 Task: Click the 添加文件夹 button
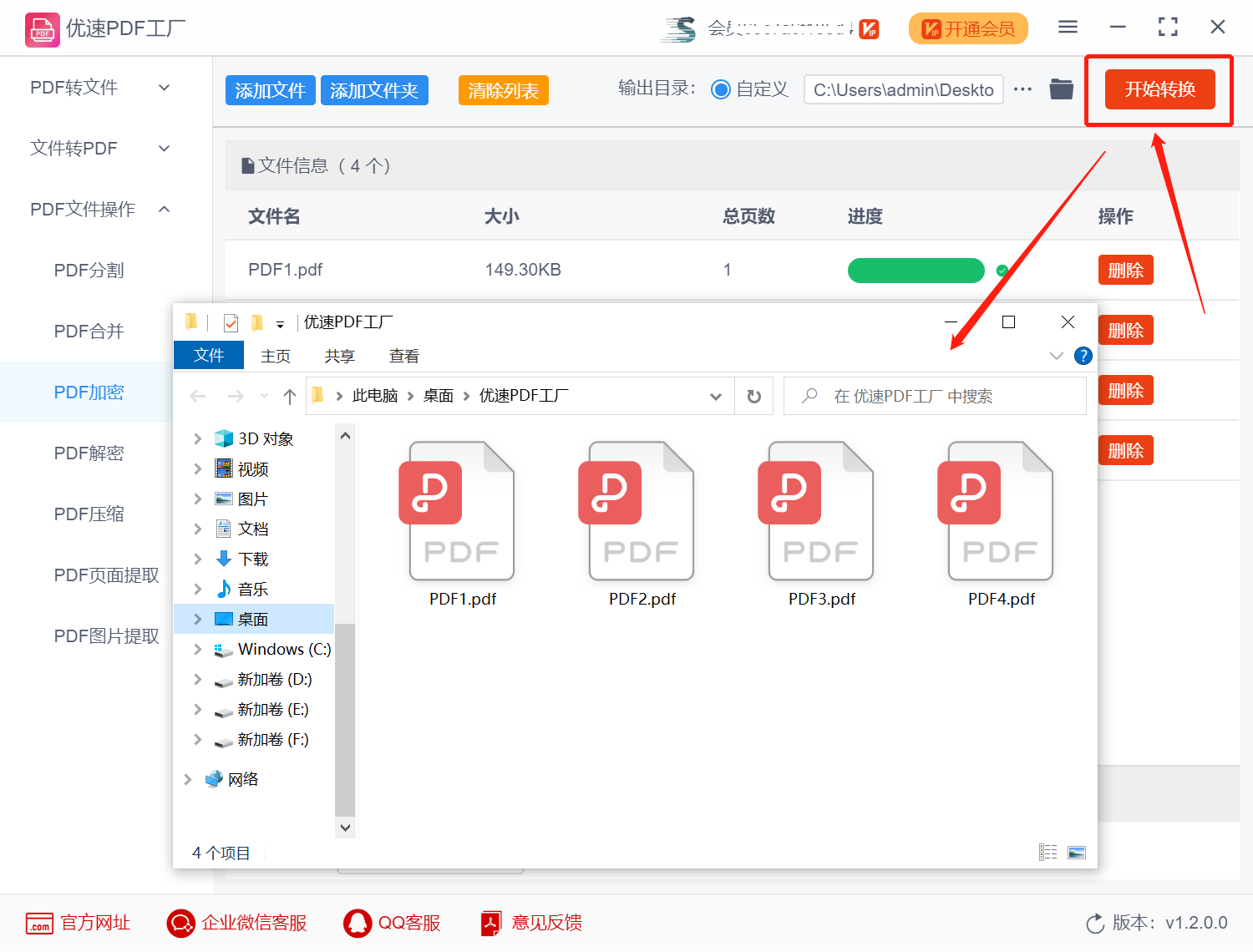[374, 90]
